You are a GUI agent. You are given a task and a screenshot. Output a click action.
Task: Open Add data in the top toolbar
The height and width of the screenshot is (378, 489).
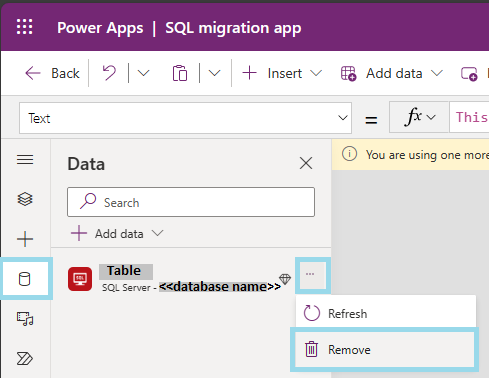tap(392, 73)
